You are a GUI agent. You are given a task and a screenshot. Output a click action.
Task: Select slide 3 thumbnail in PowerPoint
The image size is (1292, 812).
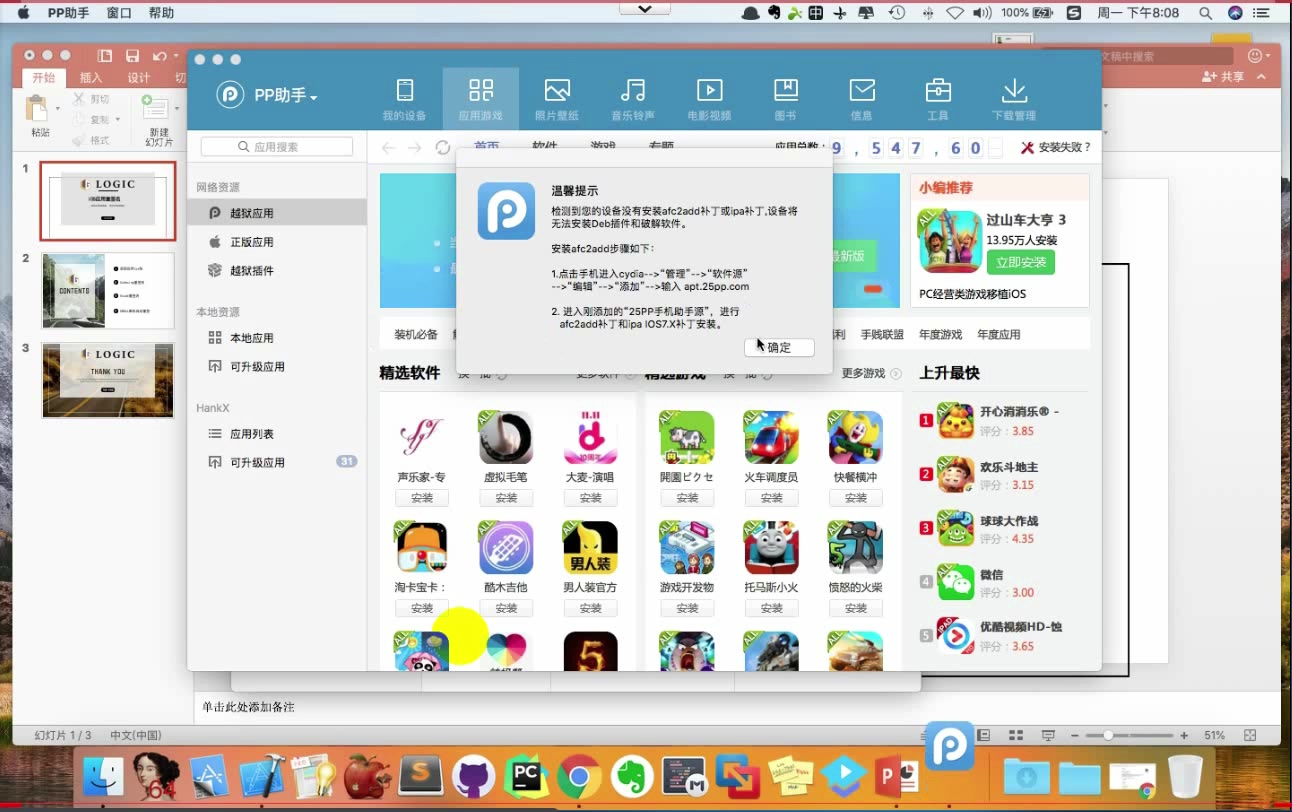108,380
